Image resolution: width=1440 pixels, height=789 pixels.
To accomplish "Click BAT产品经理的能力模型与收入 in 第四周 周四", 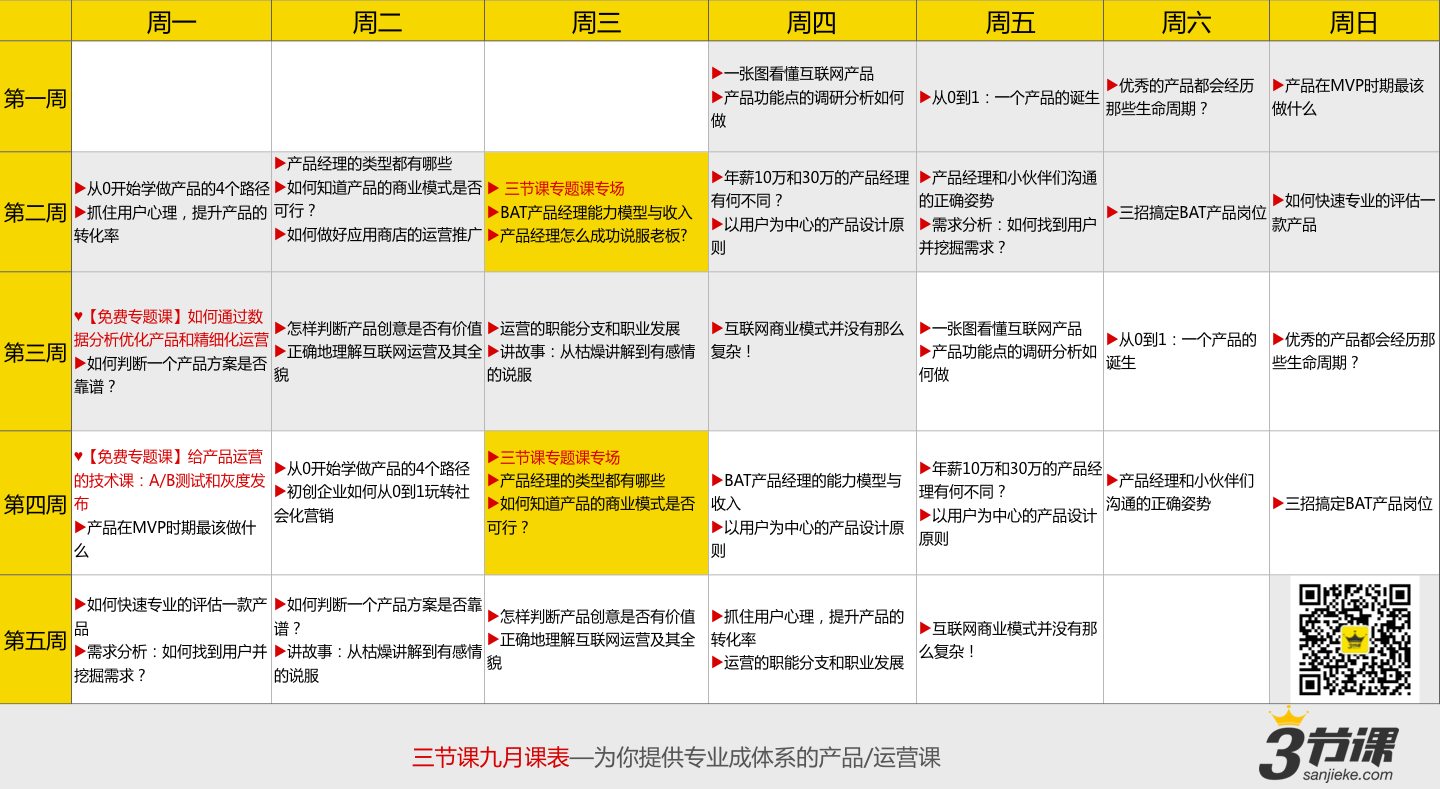I will 807,492.
